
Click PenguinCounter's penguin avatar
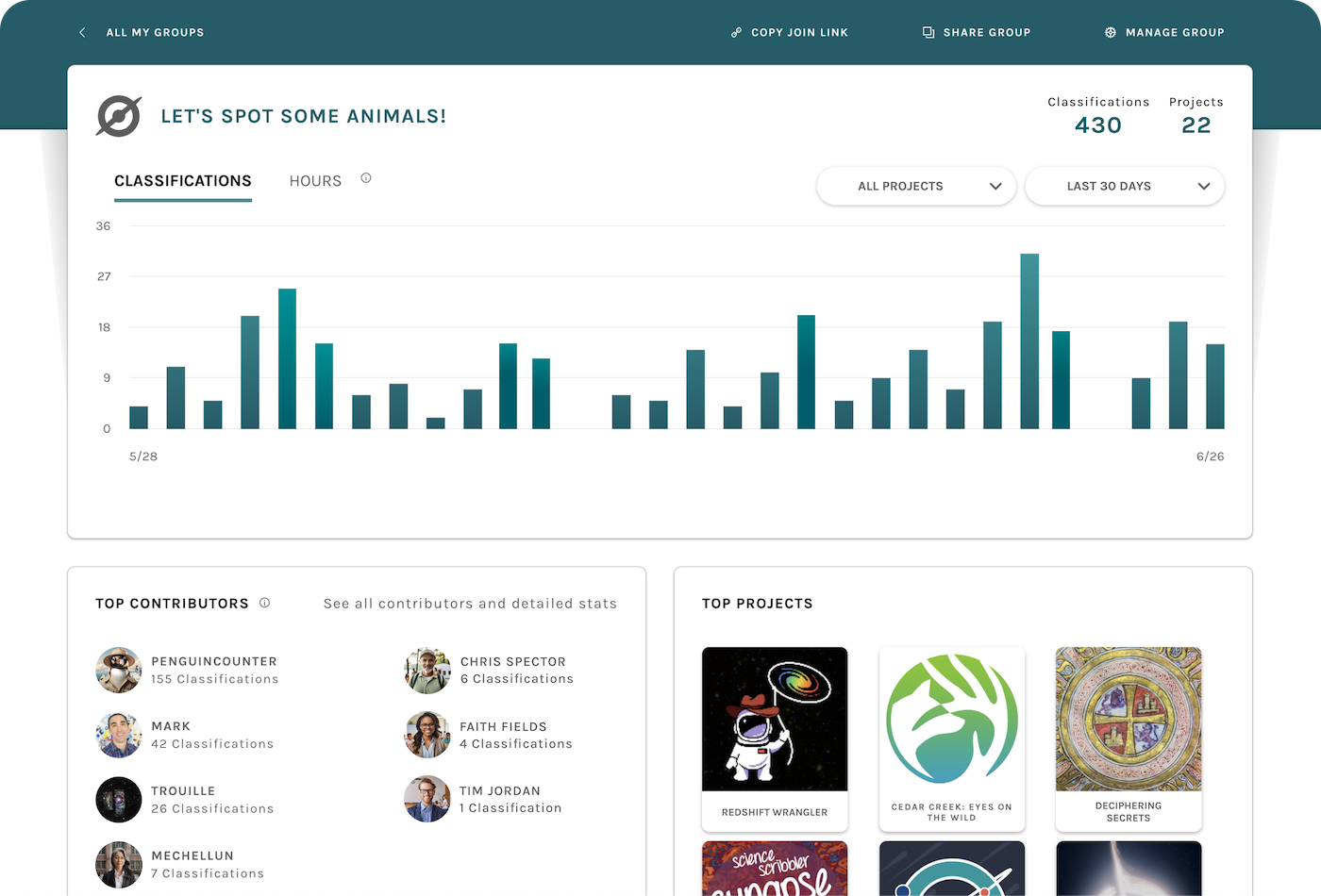118,670
